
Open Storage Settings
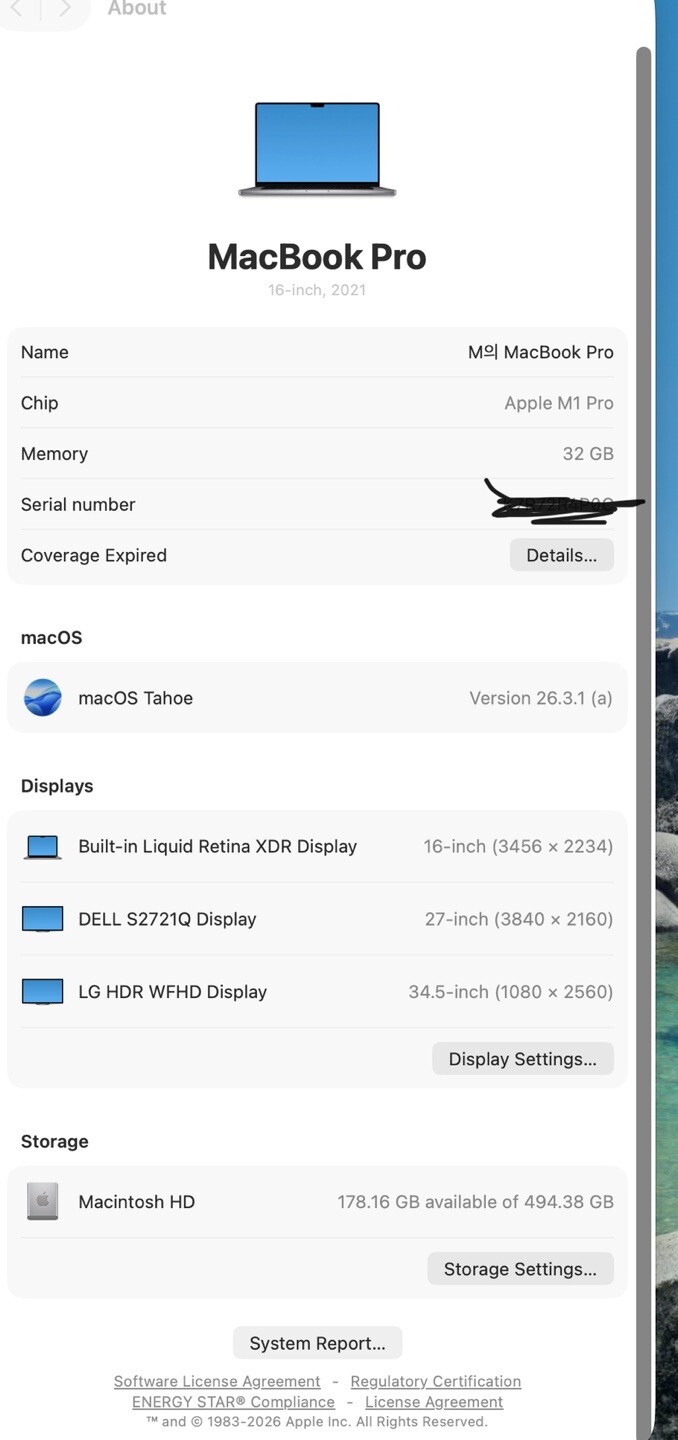[x=520, y=1269]
